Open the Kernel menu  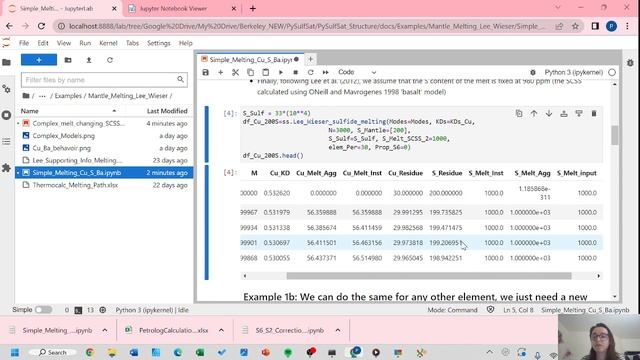[108, 43]
